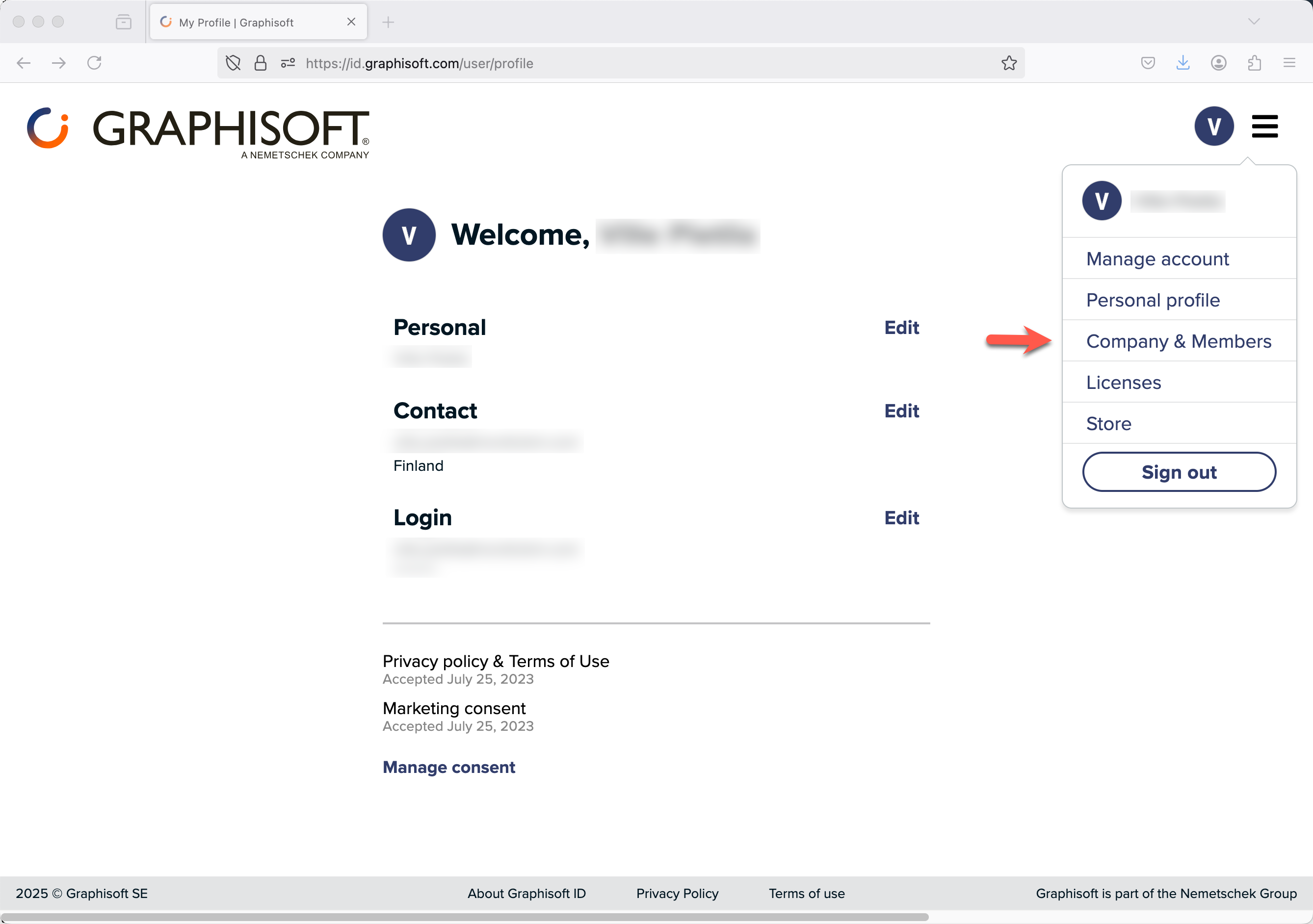Go back with the browser back arrow

click(24, 63)
